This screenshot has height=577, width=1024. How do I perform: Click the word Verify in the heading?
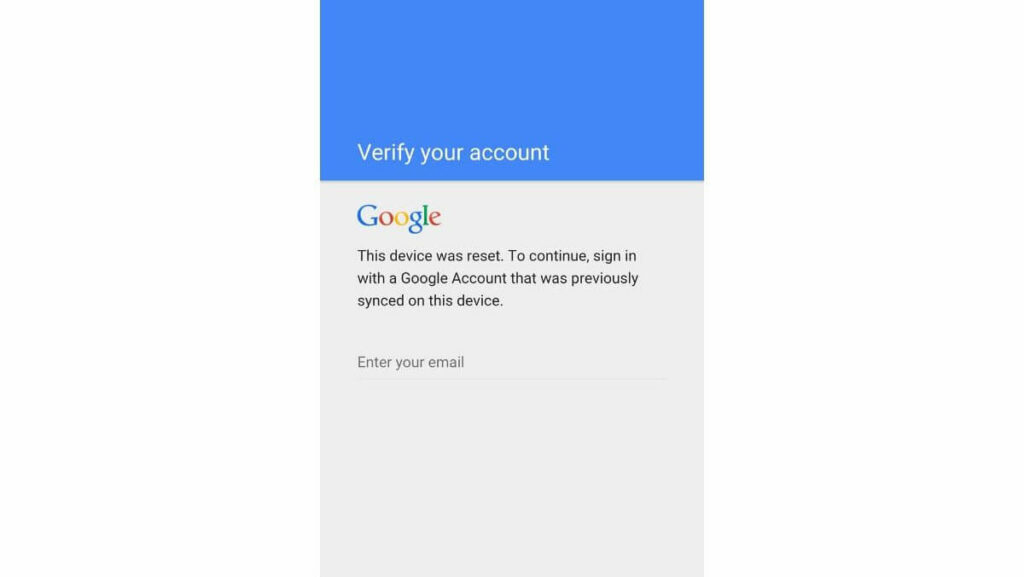[x=386, y=153]
